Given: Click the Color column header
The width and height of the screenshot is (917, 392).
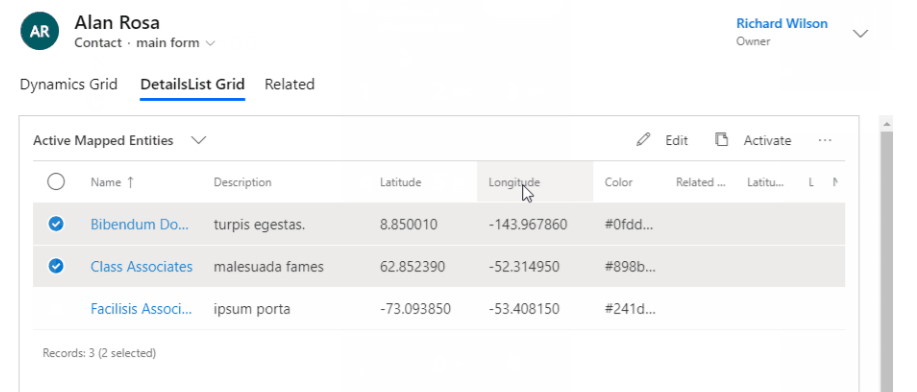Looking at the screenshot, I should click(619, 182).
